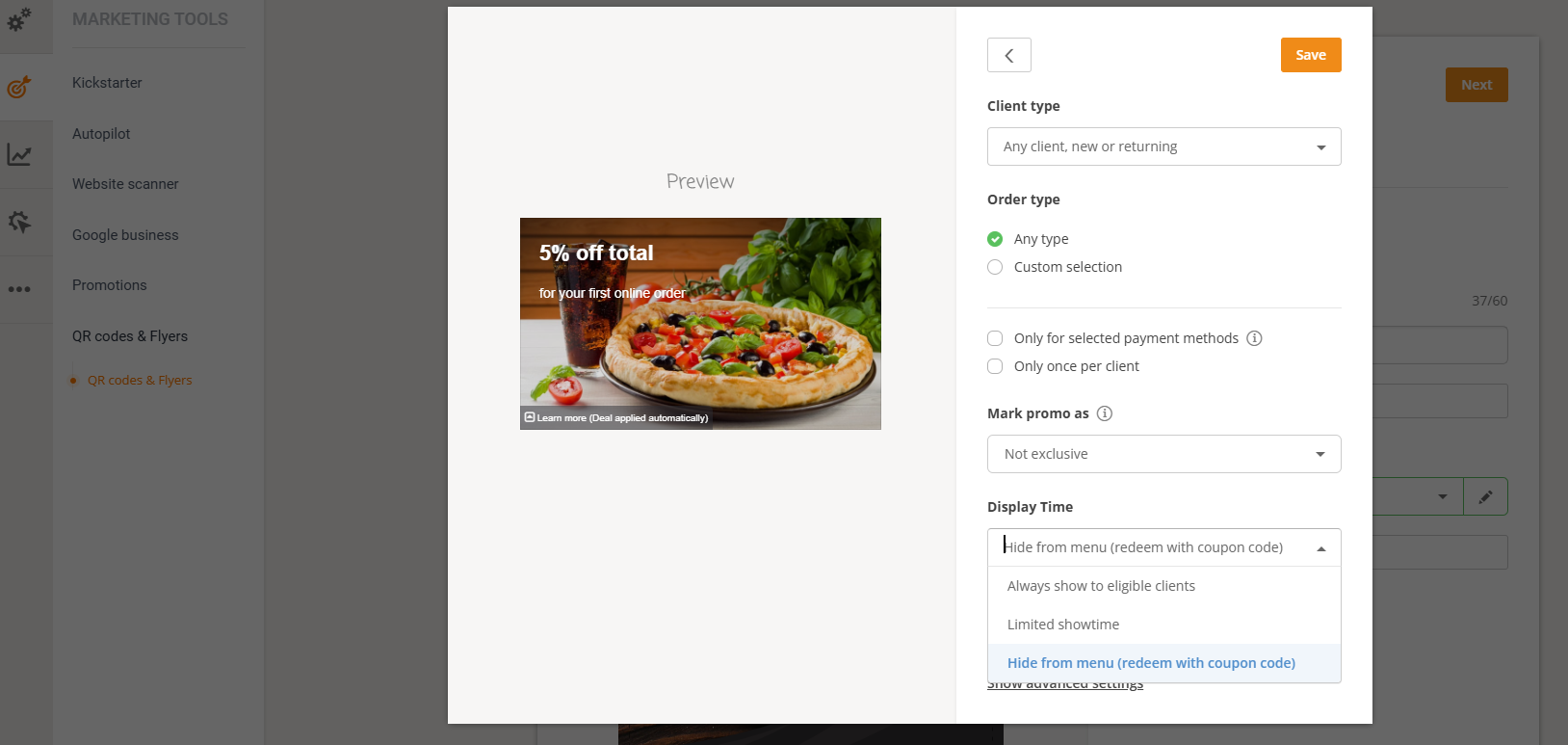
Task: Click the info icon beside payment methods
Action: coord(1254,338)
